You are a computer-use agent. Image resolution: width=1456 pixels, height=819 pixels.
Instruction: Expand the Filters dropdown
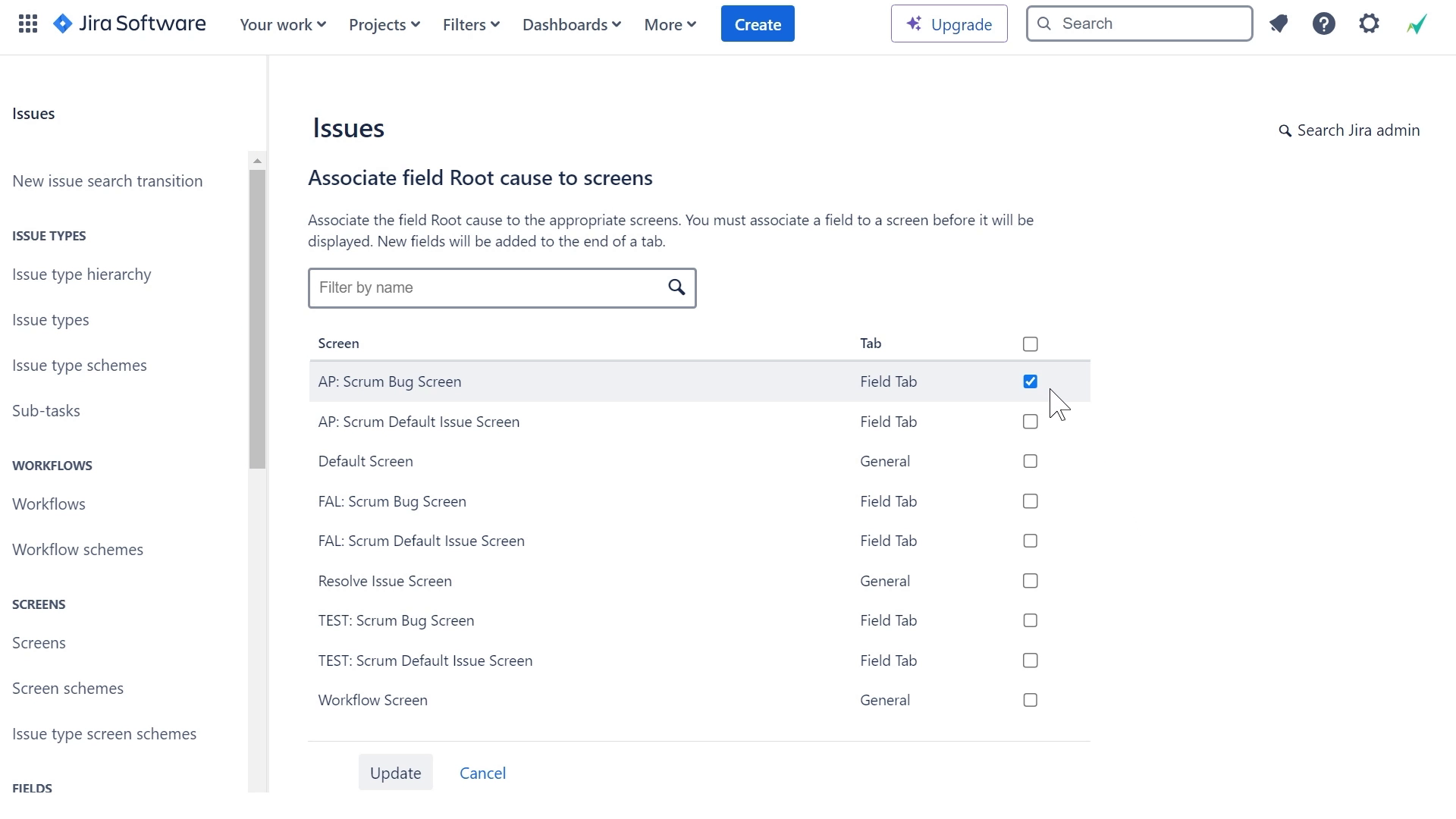pos(470,24)
